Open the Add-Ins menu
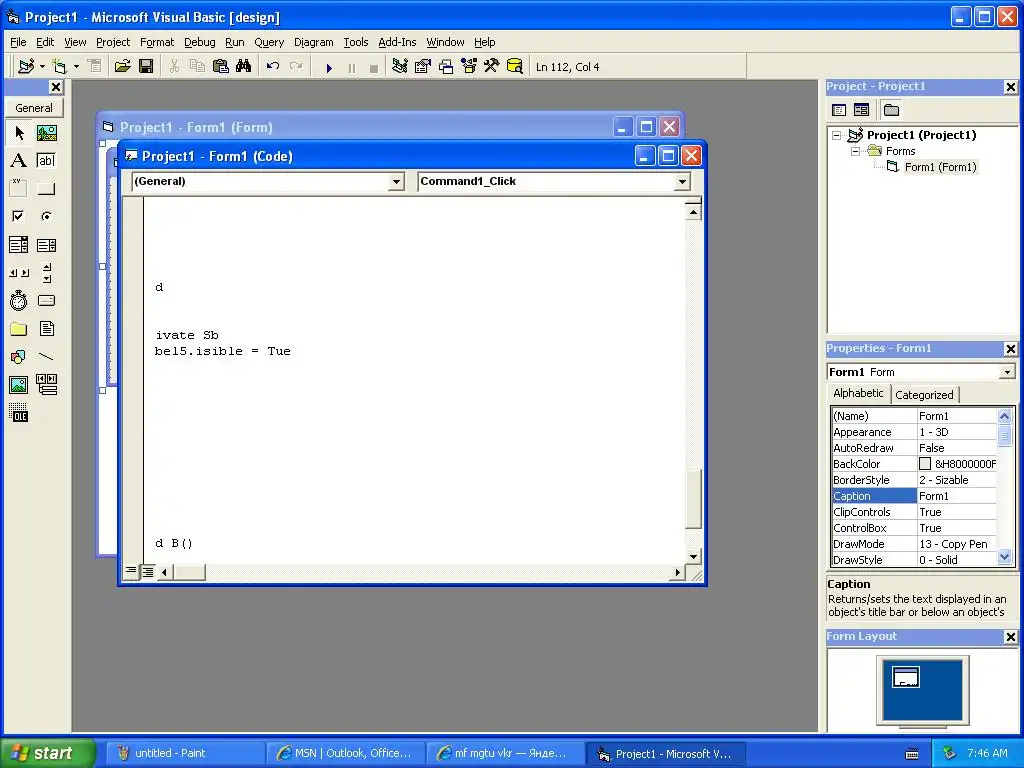1024x768 pixels. pyautogui.click(x=397, y=42)
